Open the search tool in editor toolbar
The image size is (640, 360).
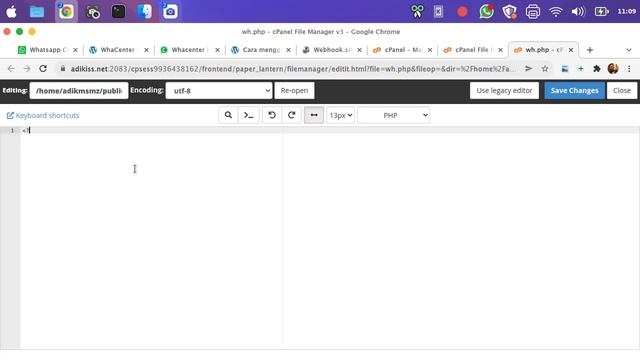[228, 115]
